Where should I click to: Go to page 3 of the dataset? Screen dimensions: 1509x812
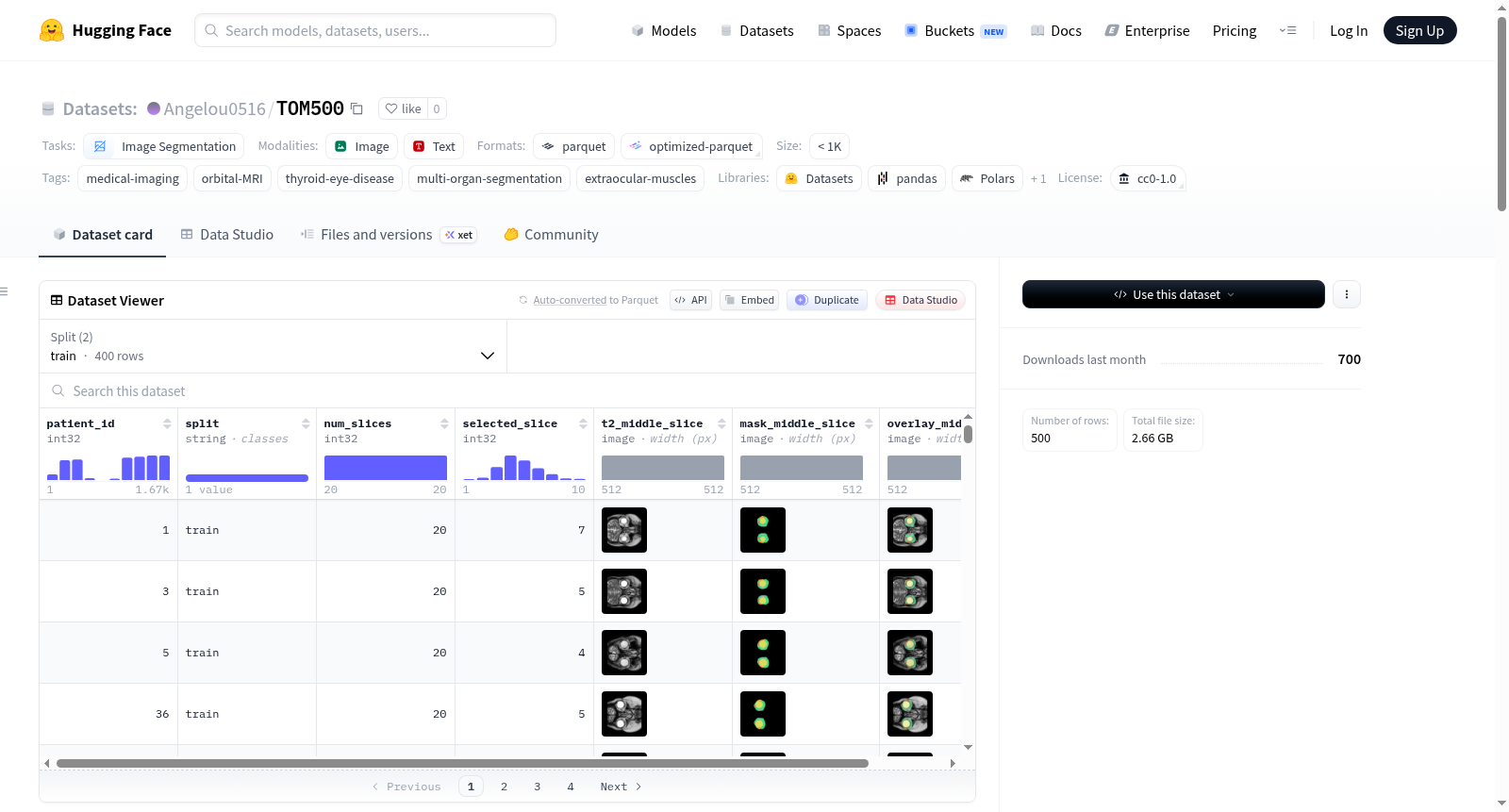pos(538,787)
